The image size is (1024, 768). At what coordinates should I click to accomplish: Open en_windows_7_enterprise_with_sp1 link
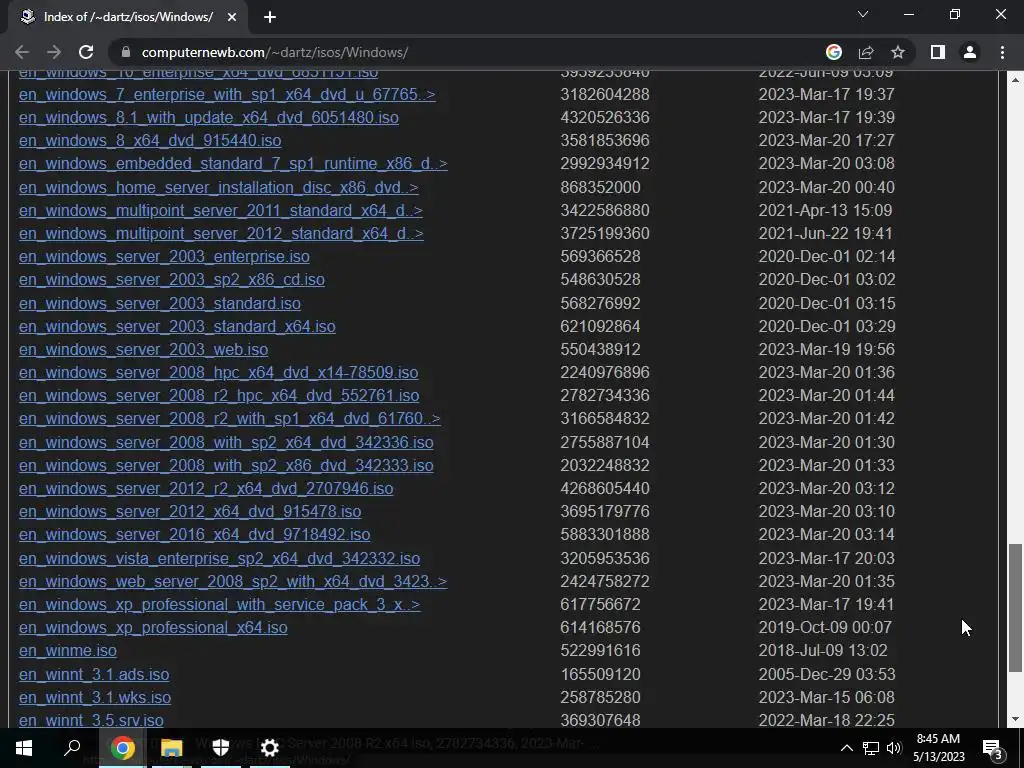click(227, 95)
